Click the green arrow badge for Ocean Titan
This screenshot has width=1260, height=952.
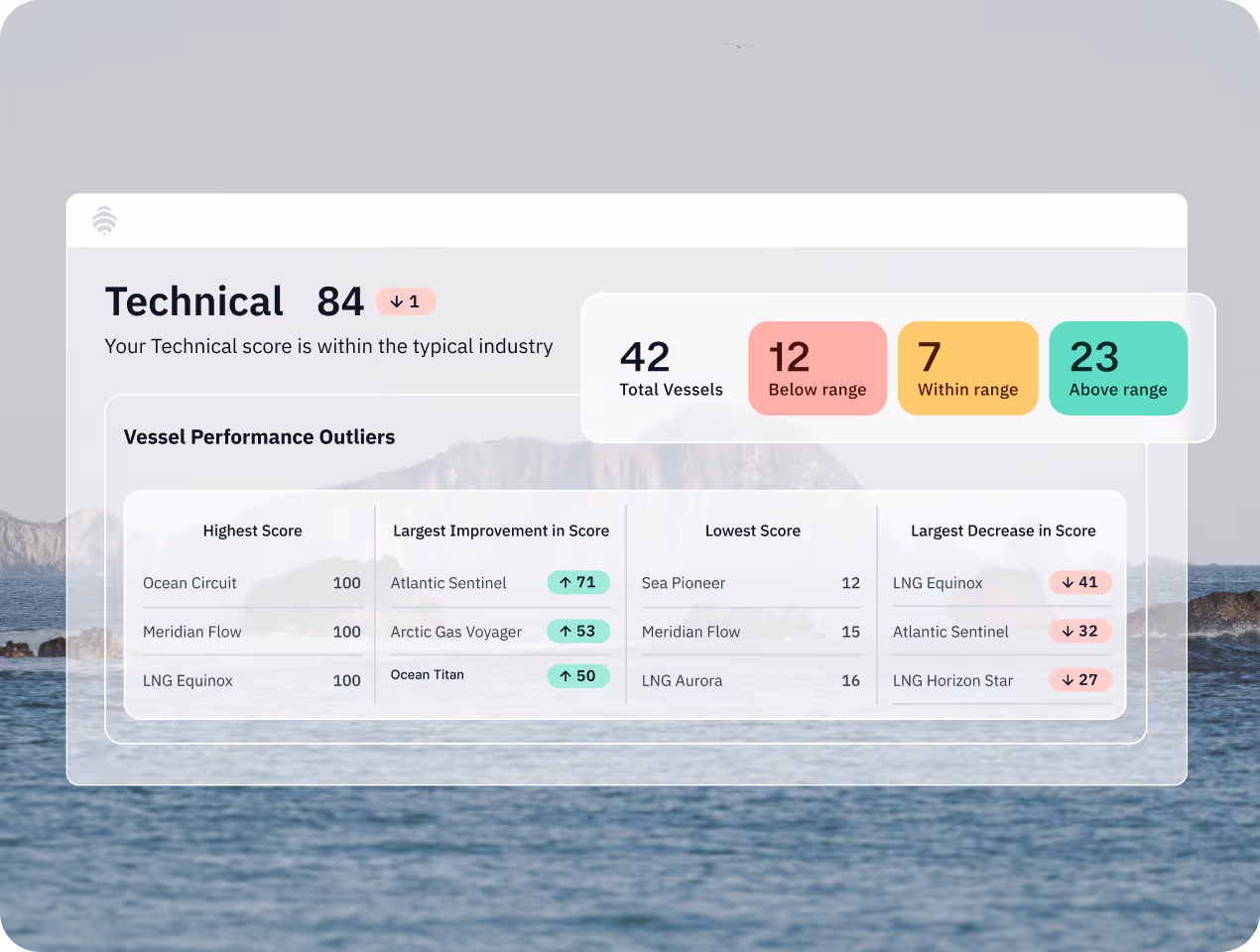pyautogui.click(x=578, y=675)
